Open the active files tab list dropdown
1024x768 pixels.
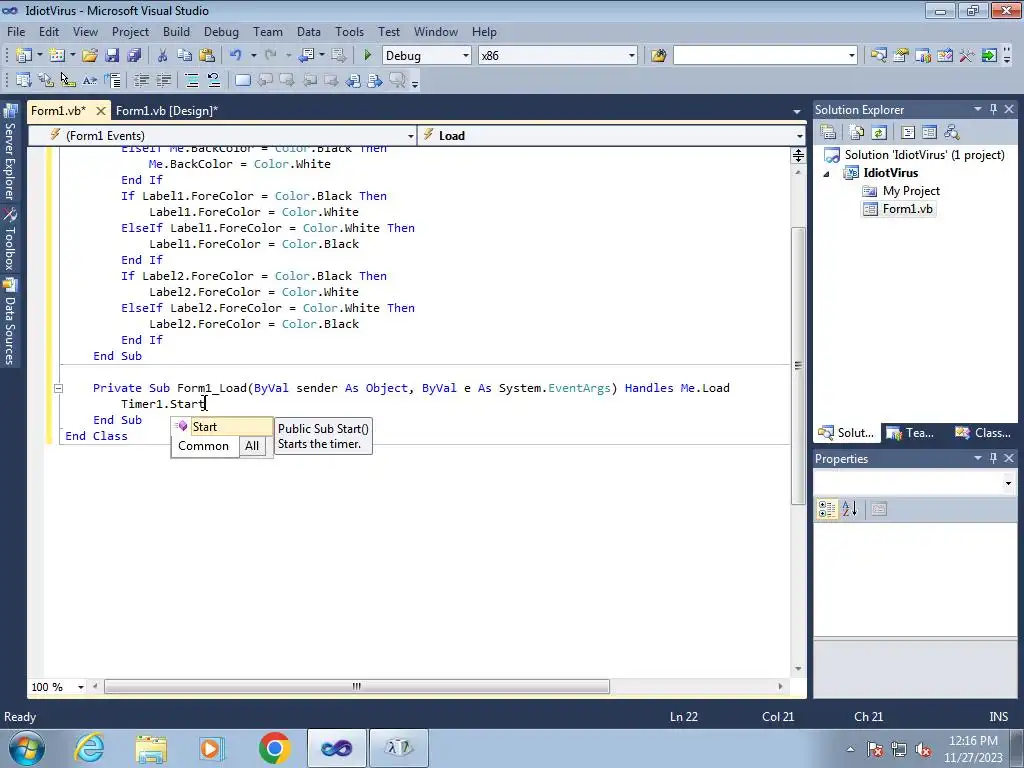[x=797, y=112]
